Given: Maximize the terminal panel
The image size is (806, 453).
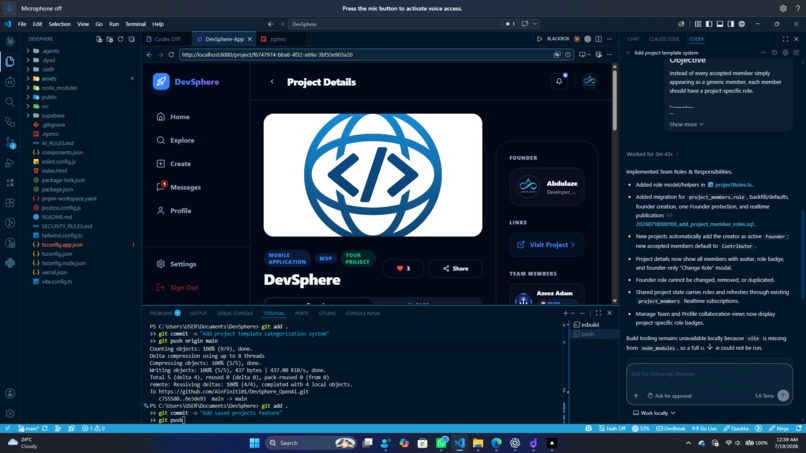Looking at the screenshot, I should (598, 313).
